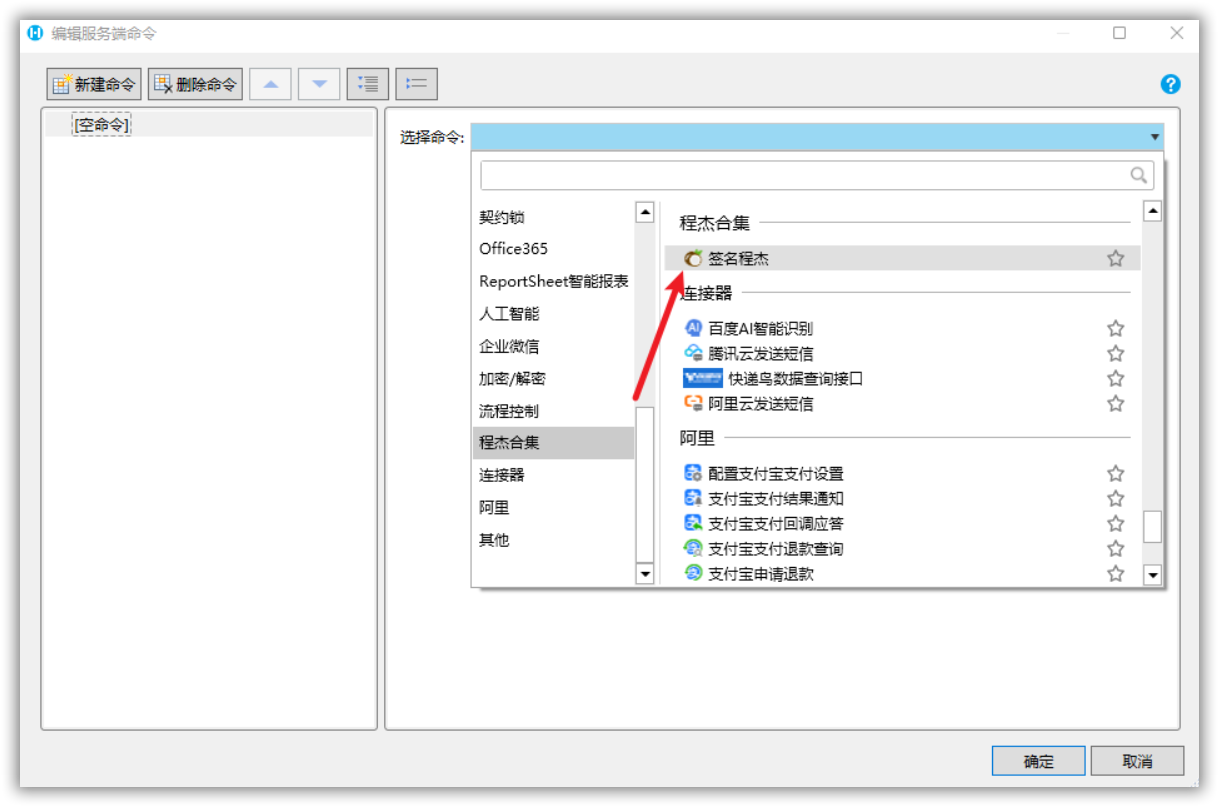Viewport: 1219px width, 807px height.
Task: Click the 阿里云发送短信 icon
Action: [693, 403]
